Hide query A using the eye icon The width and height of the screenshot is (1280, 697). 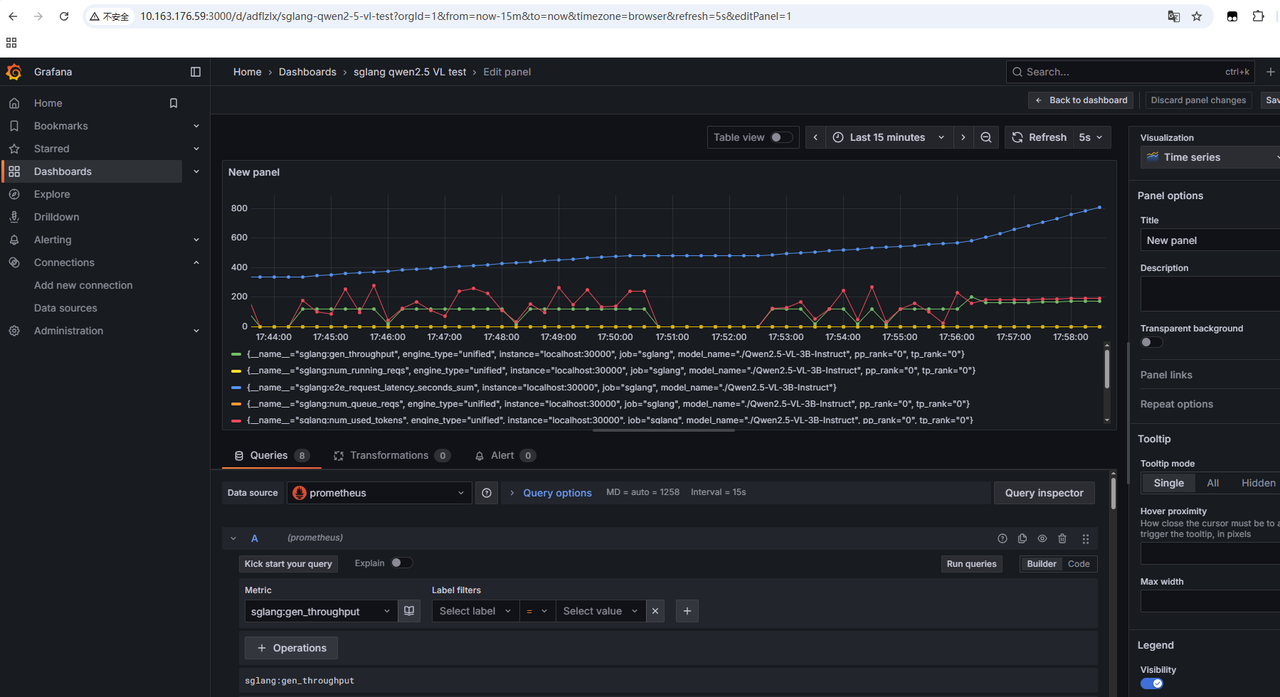(x=1042, y=538)
